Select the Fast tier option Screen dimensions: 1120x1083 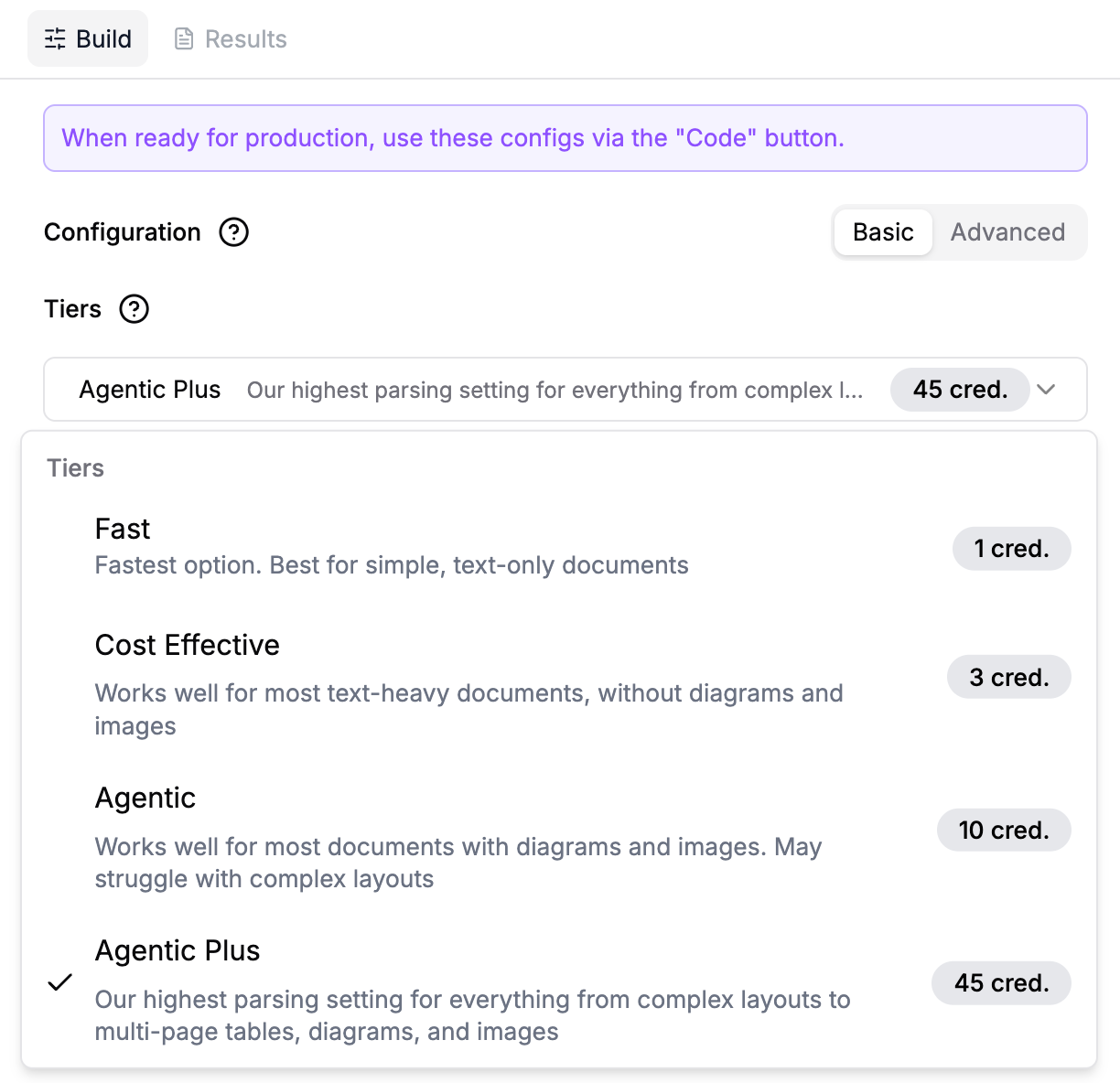tap(392, 547)
